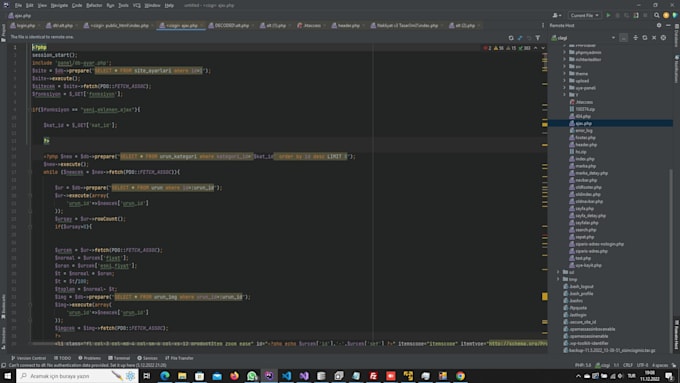Jump to previous highlighted error arrow
This screenshot has width=680, height=383.
pos(536,48)
